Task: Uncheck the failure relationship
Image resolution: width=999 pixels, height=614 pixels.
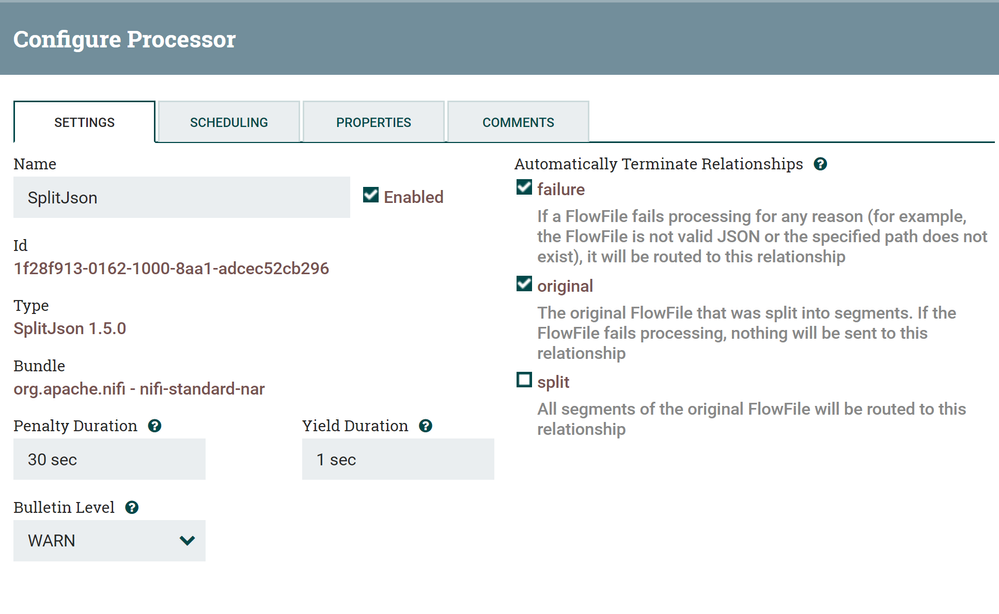Action: (x=523, y=187)
